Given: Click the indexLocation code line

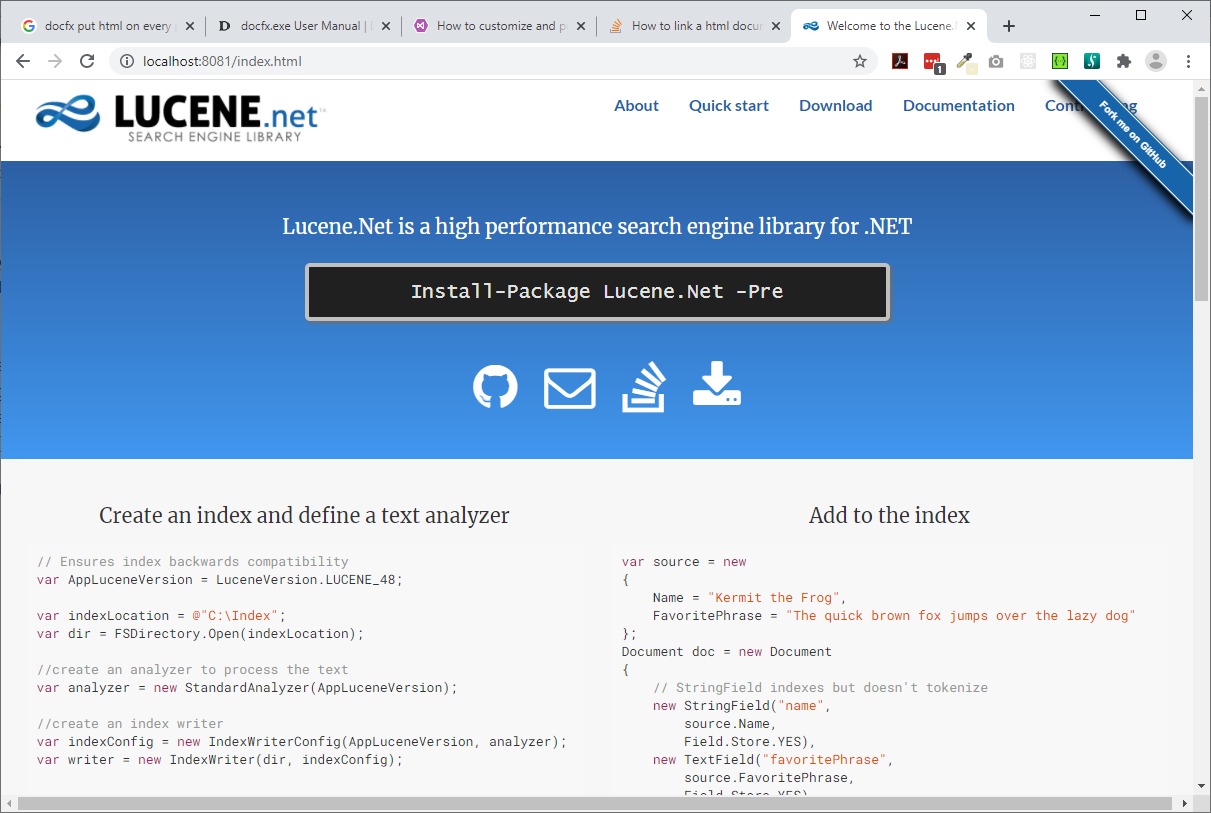Looking at the screenshot, I should [161, 616].
